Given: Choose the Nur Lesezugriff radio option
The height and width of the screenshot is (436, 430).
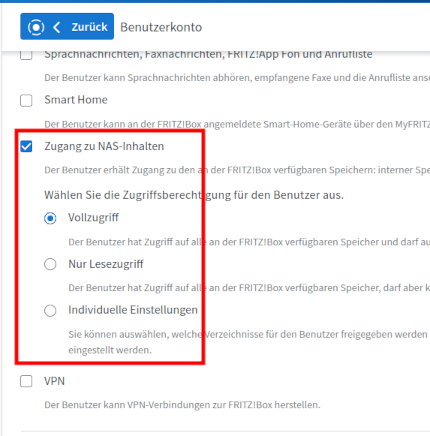Looking at the screenshot, I should (x=50, y=264).
